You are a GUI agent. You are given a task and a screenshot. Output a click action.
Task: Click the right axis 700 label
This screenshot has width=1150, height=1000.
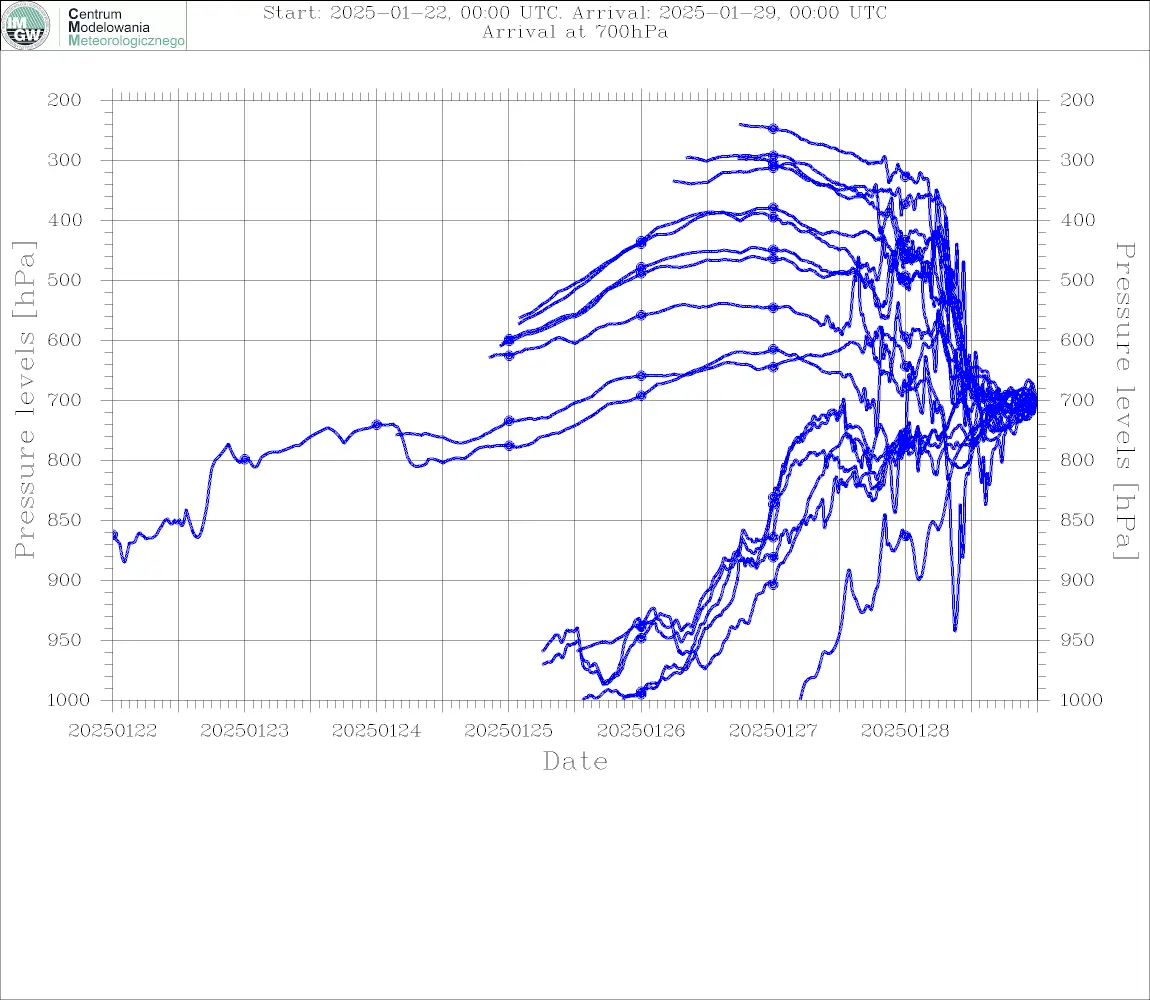pyautogui.click(x=1077, y=401)
